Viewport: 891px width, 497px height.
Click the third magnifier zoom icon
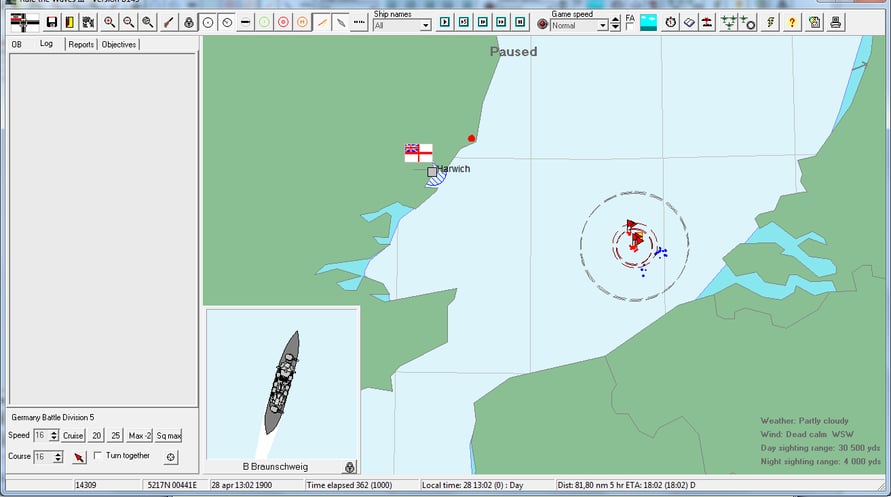pos(148,23)
